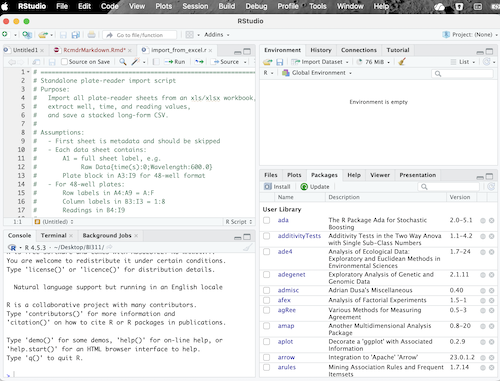500x381 pixels.
Task: Open the R Script file type dropdown
Action: [239, 222]
